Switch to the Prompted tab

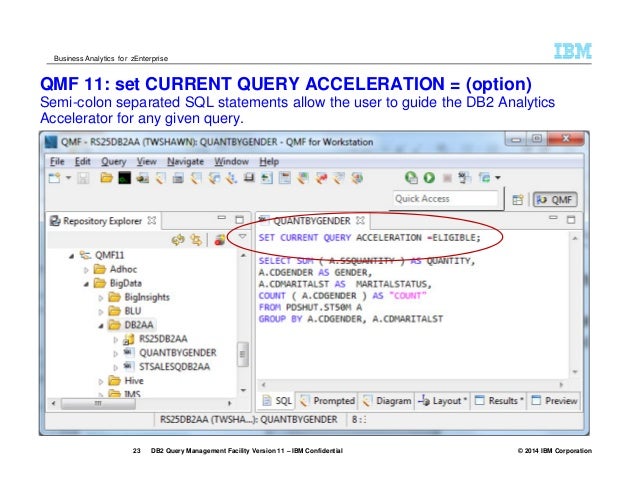pos(327,401)
